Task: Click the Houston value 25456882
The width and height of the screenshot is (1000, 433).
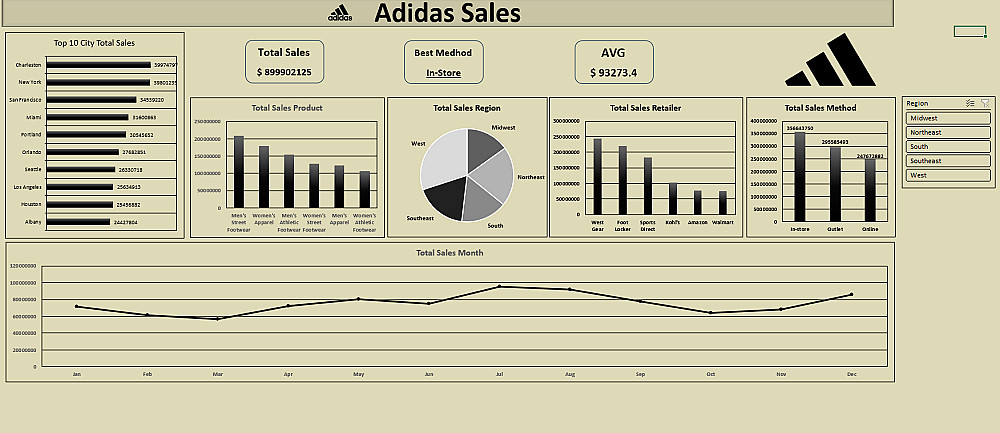Action: pos(128,205)
